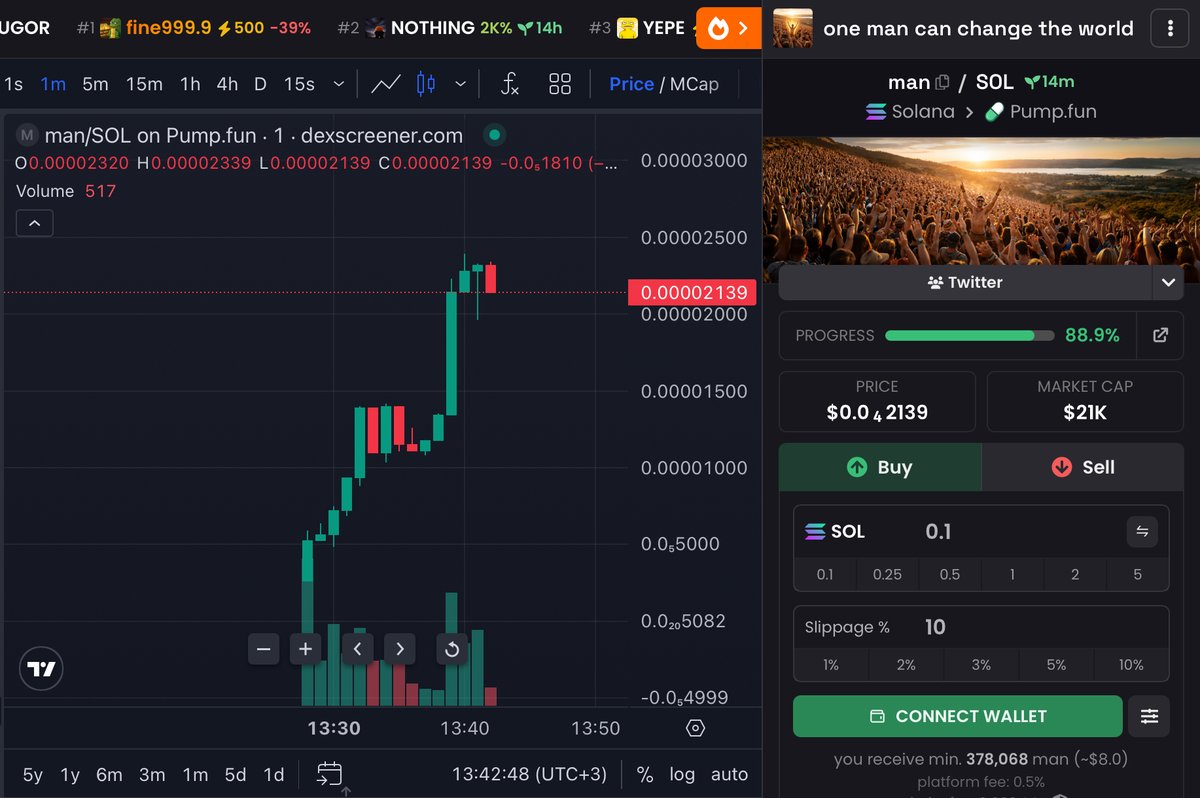The height and width of the screenshot is (798, 1200).
Task: Select 5y chart range
Action: [33, 774]
